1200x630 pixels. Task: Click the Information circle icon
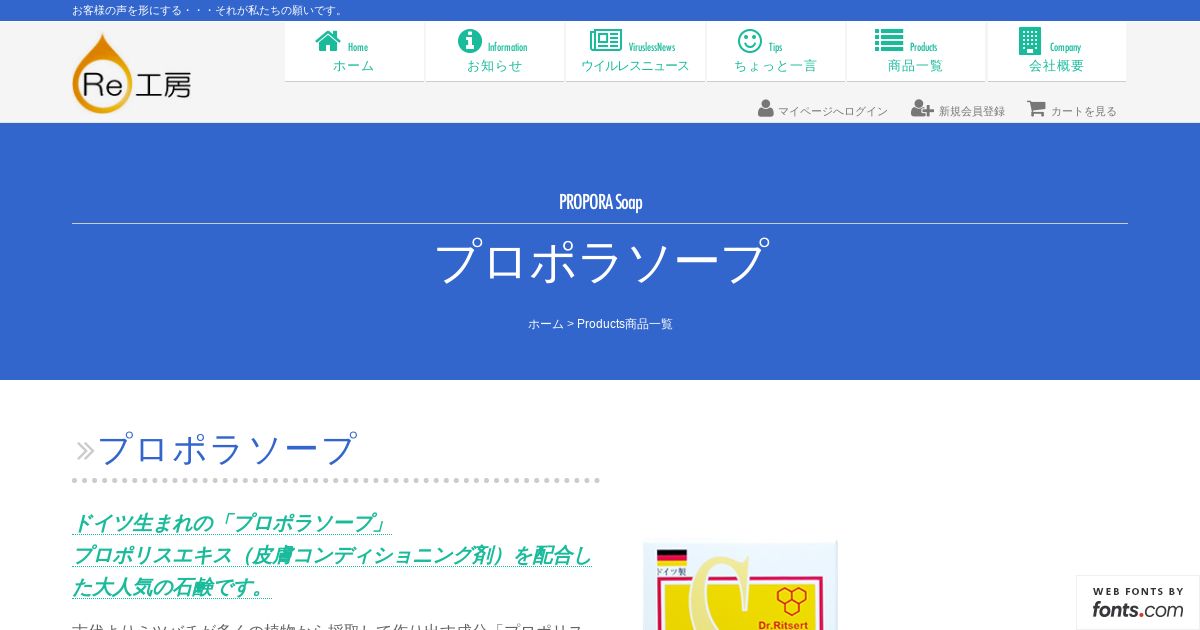[x=470, y=41]
